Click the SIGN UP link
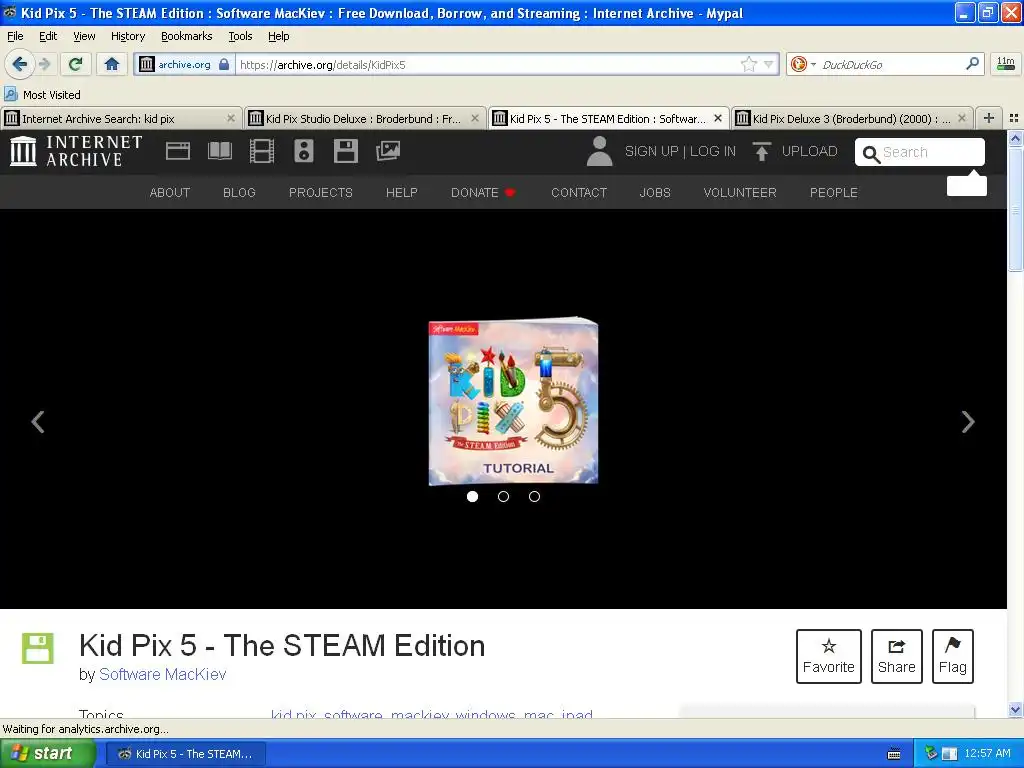Image resolution: width=1024 pixels, height=768 pixels. [652, 152]
